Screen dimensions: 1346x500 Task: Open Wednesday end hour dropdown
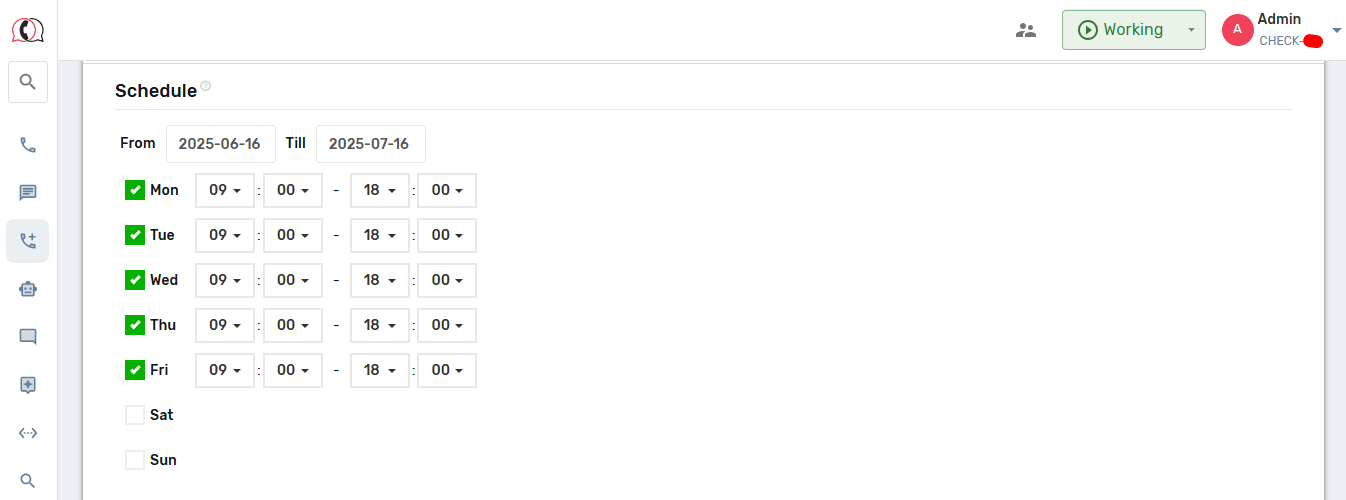[x=380, y=280]
